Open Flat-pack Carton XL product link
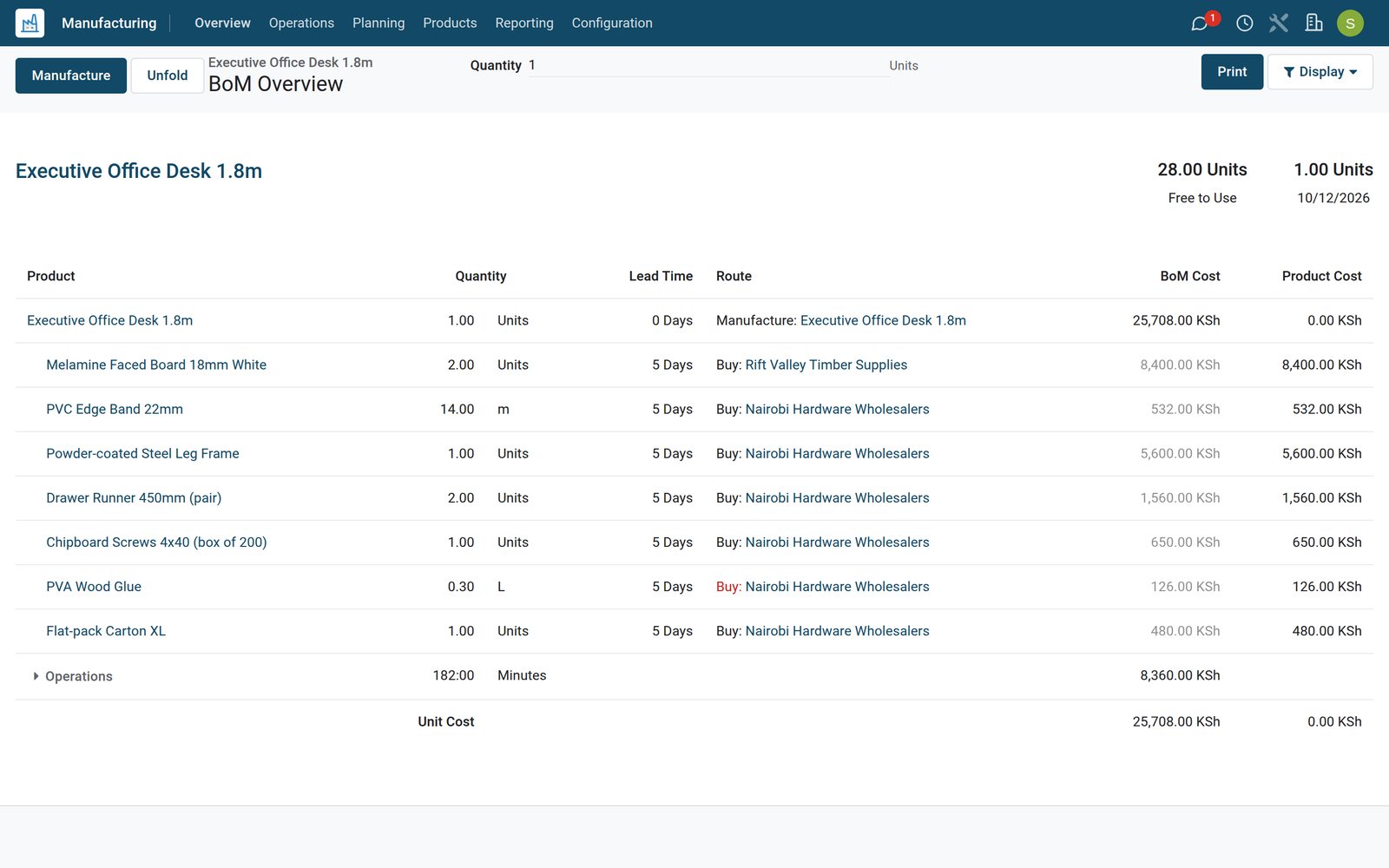This screenshot has height=868, width=1389. [106, 630]
